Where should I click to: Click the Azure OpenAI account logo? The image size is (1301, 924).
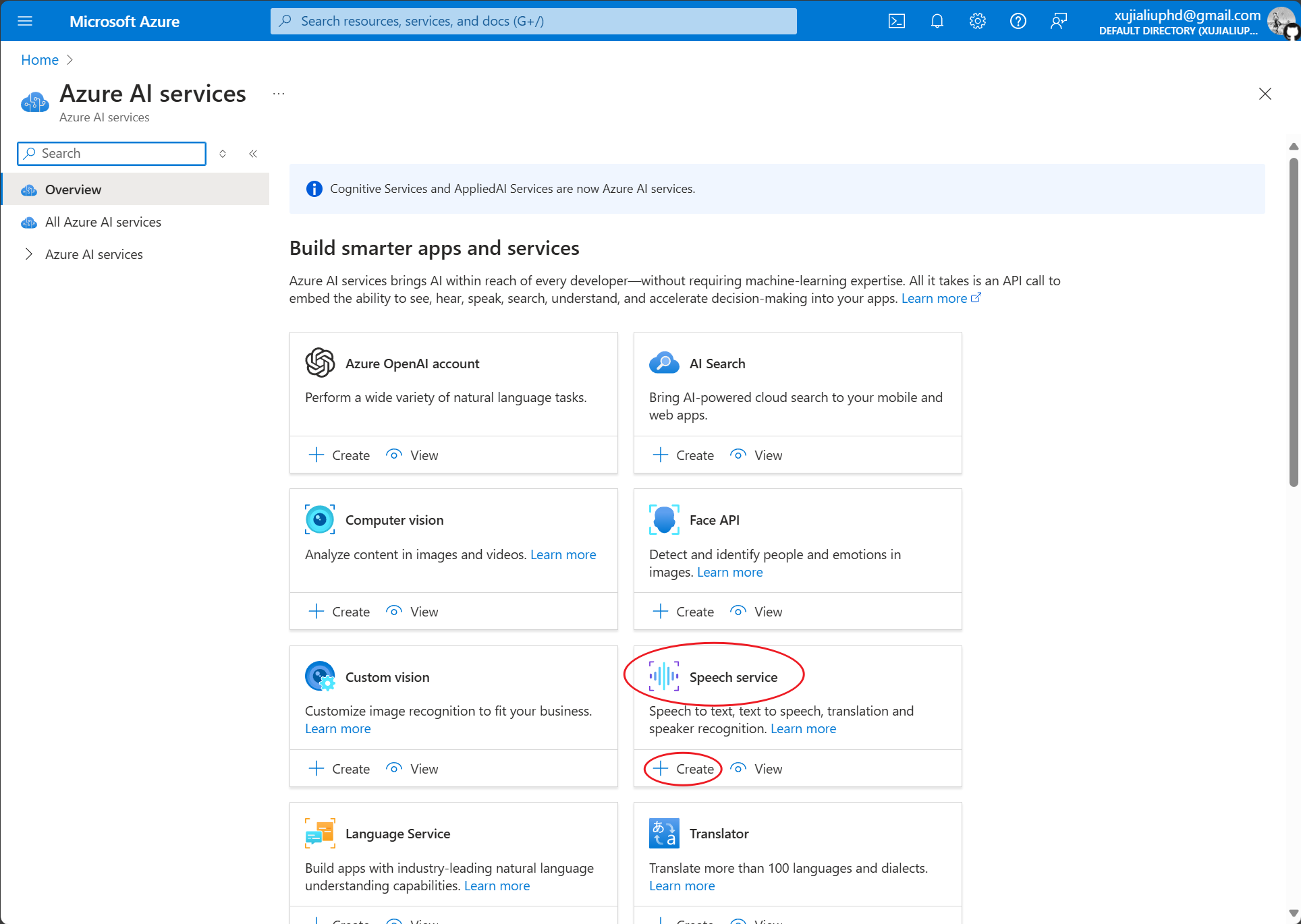320,363
